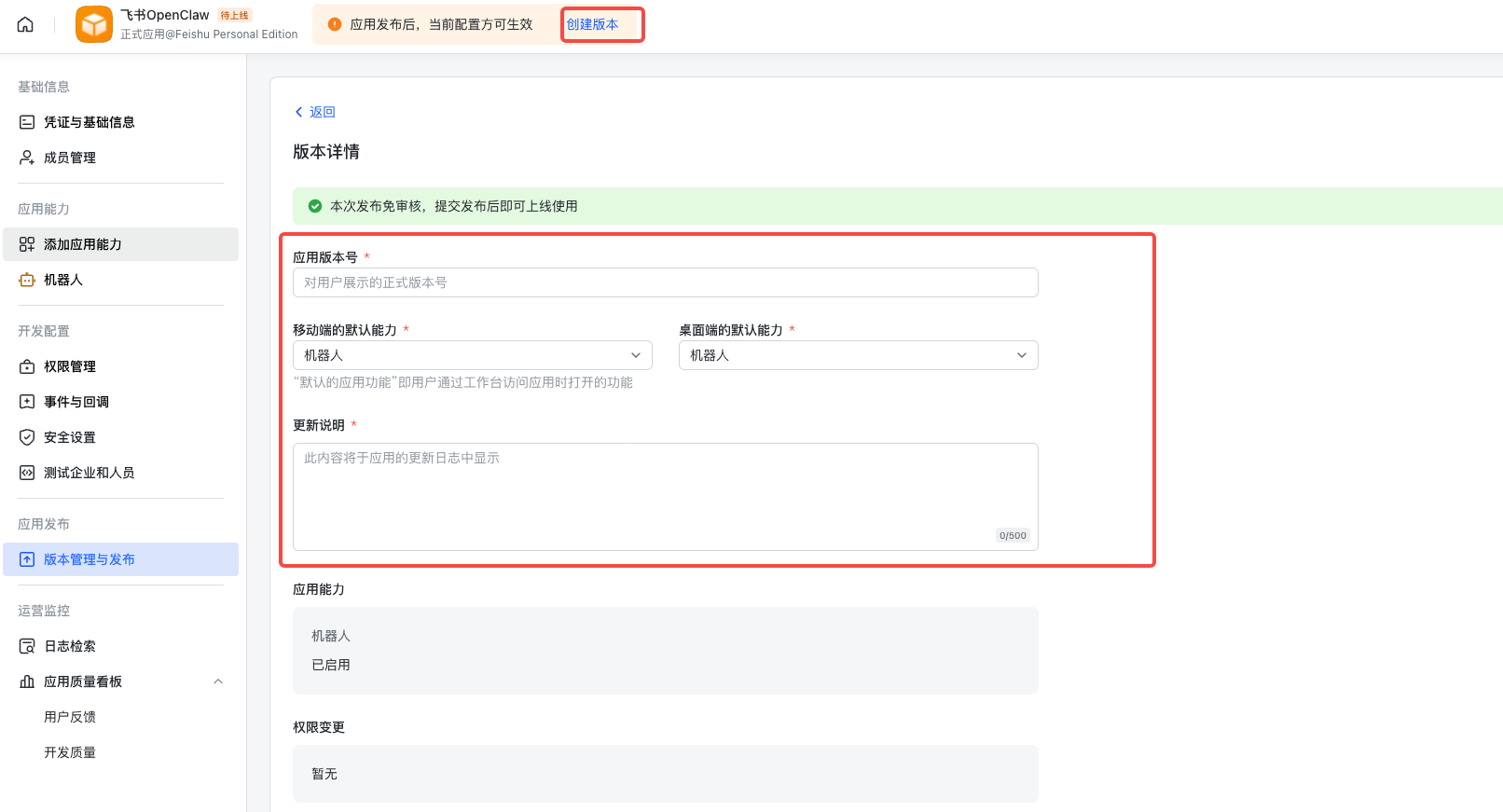Viewport: 1503px width, 812px height.
Task: Click the credentials and basic info icon
Action: point(27,122)
